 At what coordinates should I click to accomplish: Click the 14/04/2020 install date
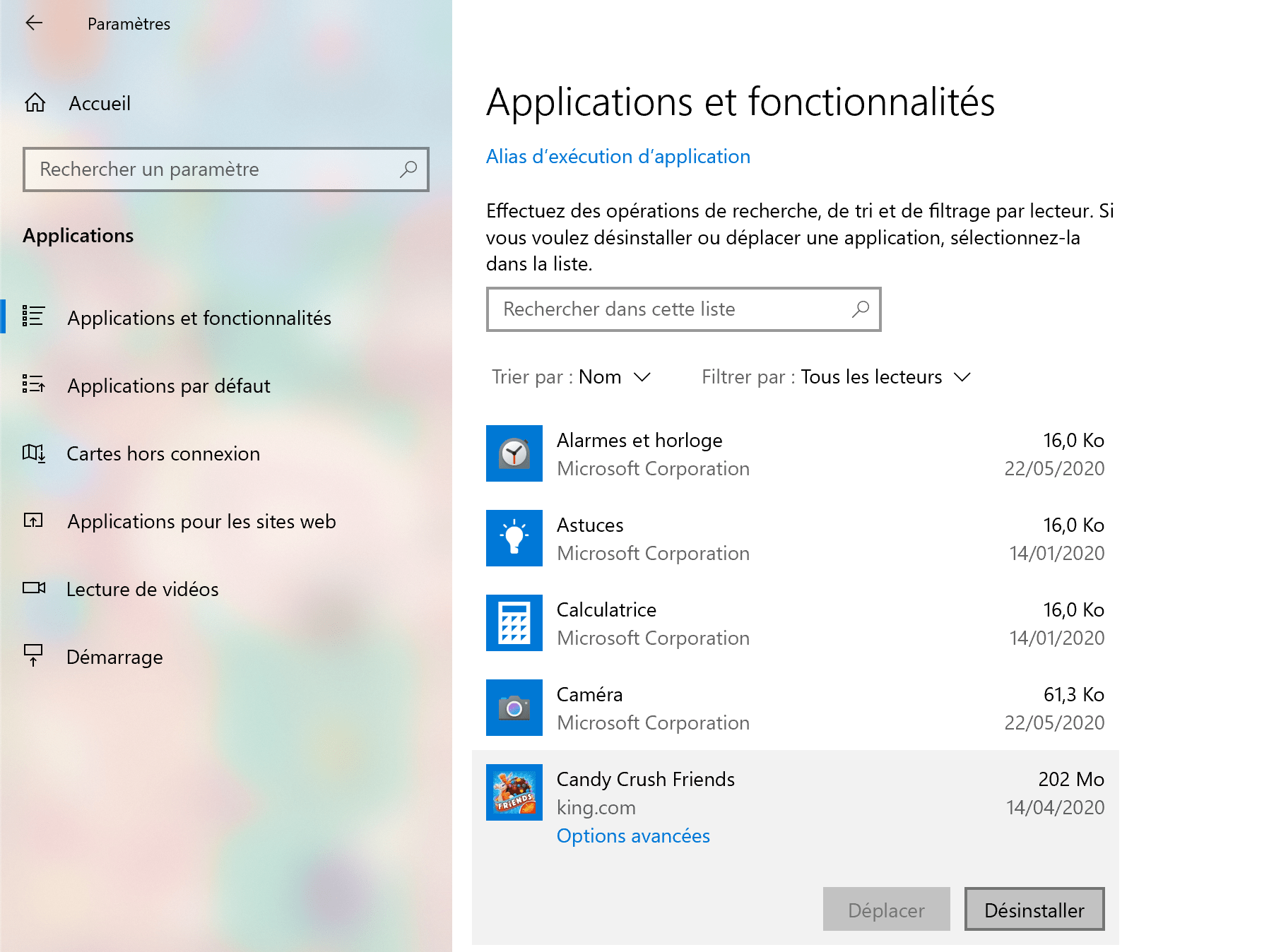point(1056,807)
